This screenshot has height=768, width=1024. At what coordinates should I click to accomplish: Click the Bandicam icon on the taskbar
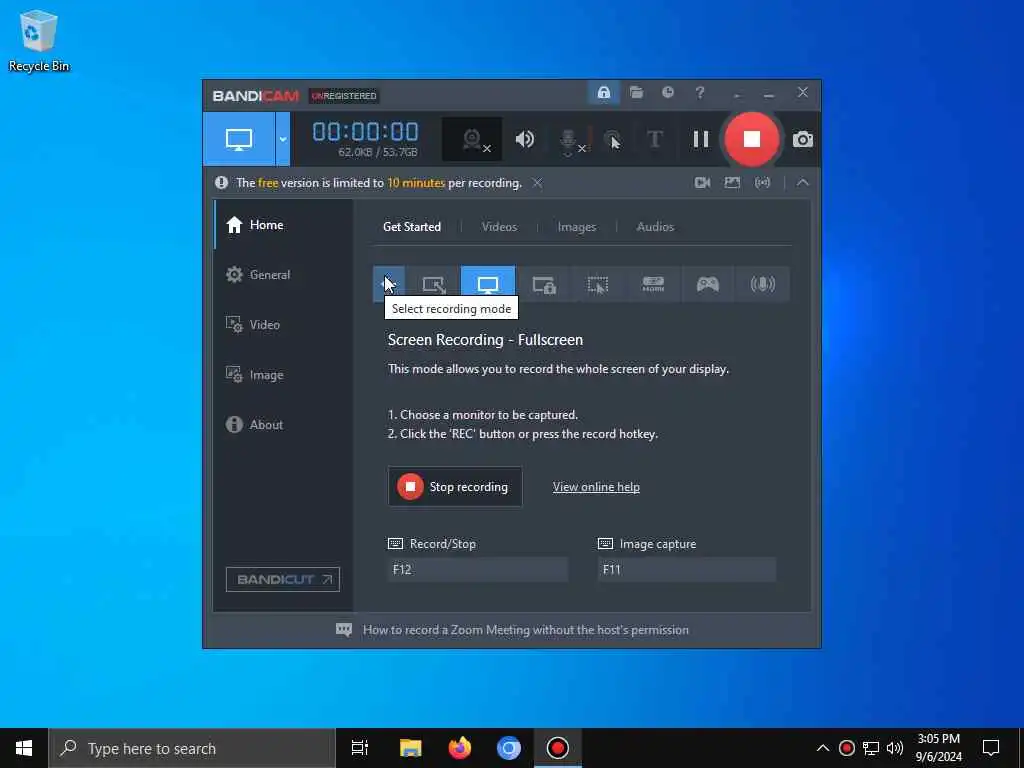pyautogui.click(x=558, y=748)
